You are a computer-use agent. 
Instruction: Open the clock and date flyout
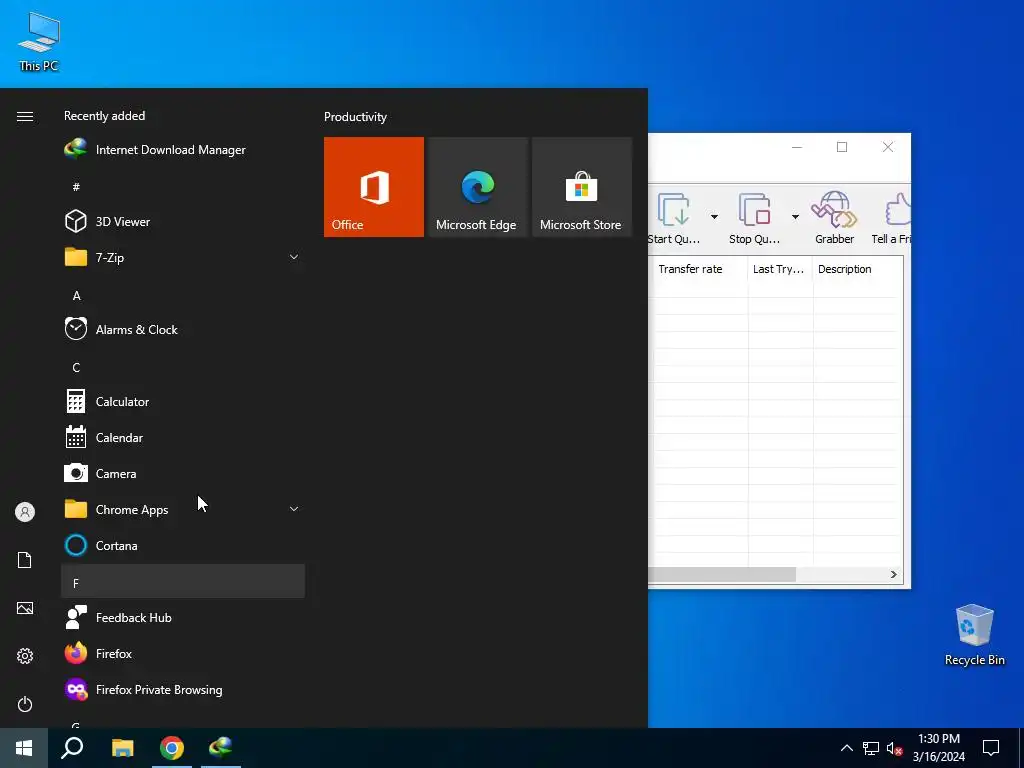click(939, 748)
